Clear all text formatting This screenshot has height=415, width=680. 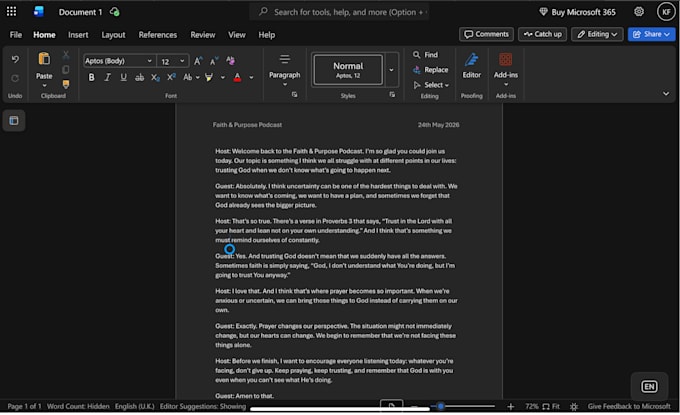pyautogui.click(x=230, y=61)
